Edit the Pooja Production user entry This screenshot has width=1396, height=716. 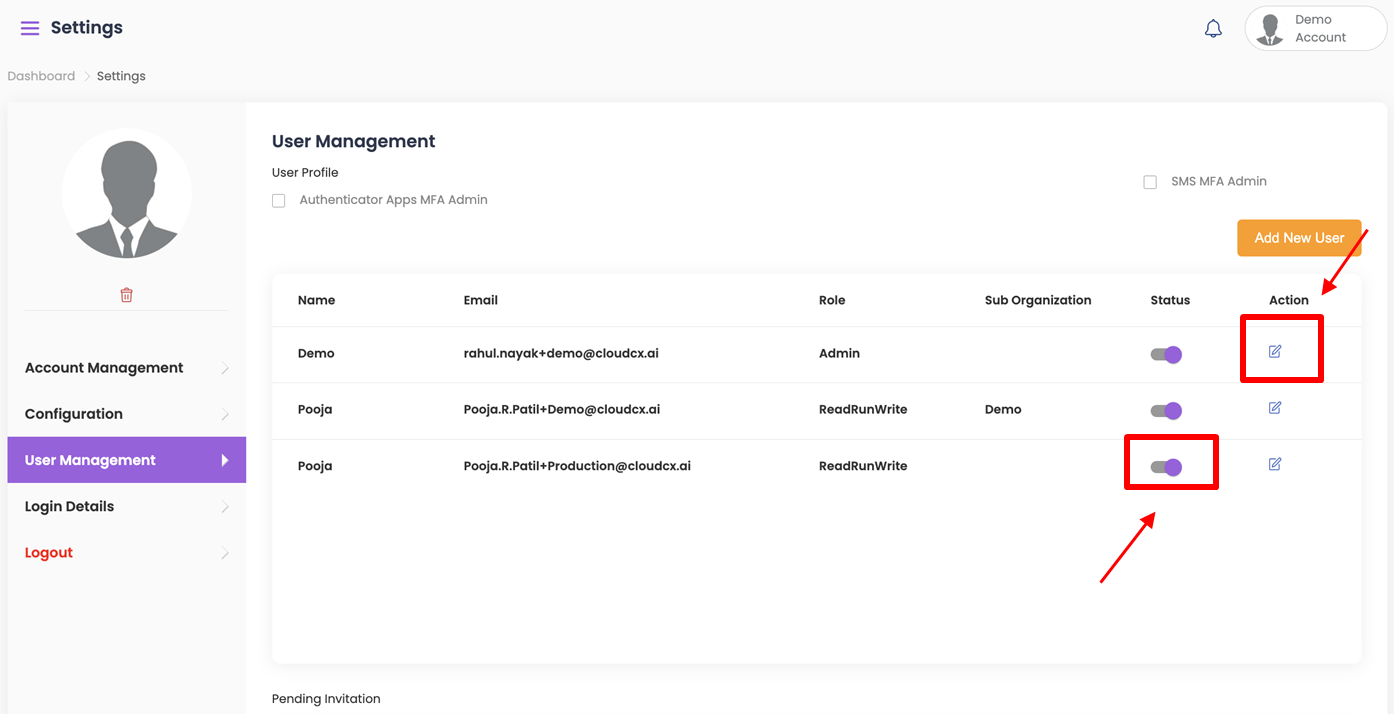coord(1275,464)
